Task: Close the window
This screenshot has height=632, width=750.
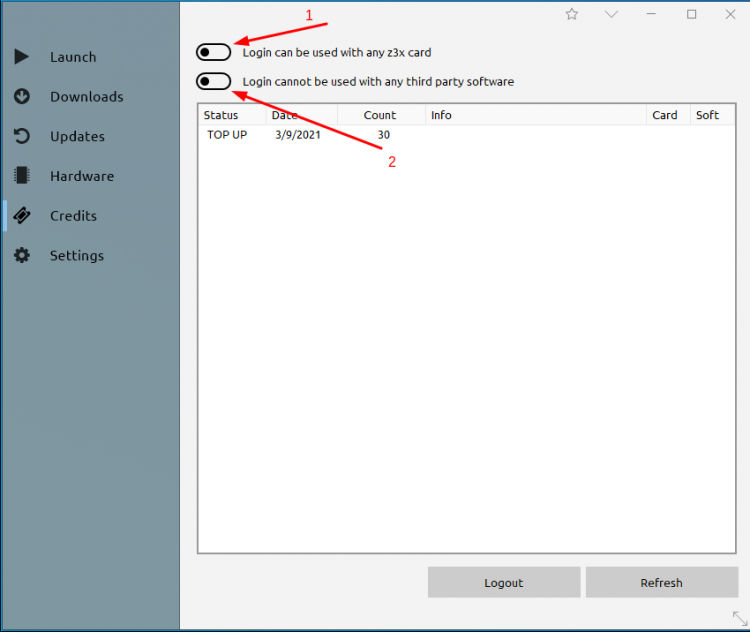Action: pyautogui.click(x=730, y=14)
